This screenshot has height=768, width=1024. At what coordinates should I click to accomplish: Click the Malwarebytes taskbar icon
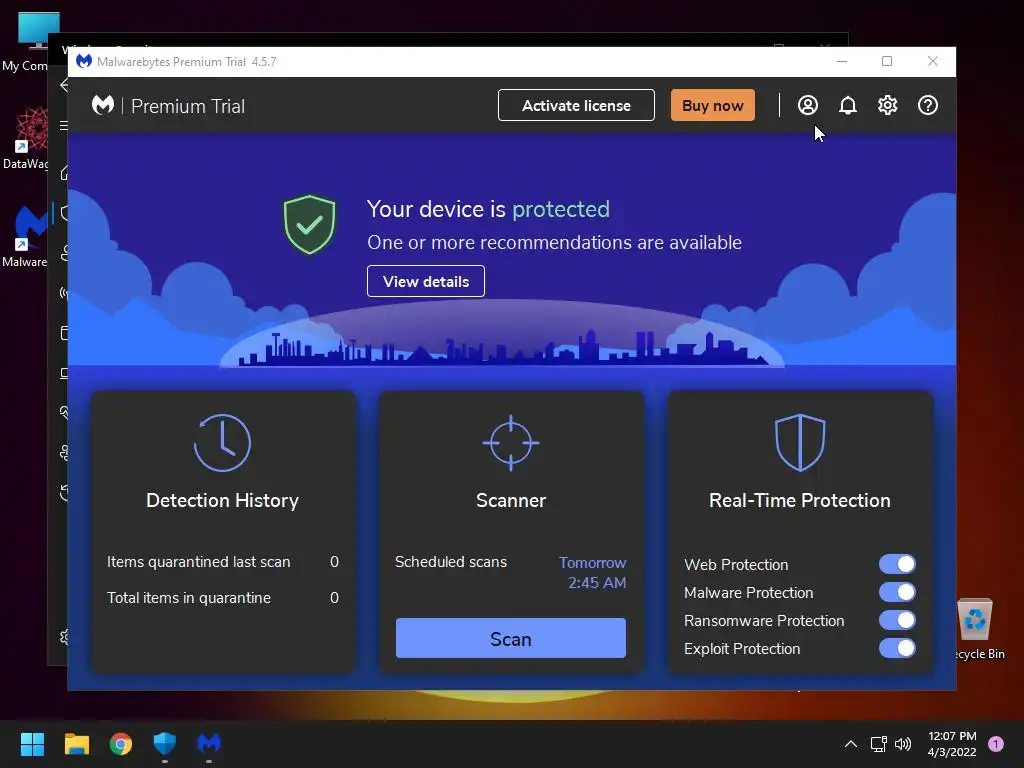209,744
